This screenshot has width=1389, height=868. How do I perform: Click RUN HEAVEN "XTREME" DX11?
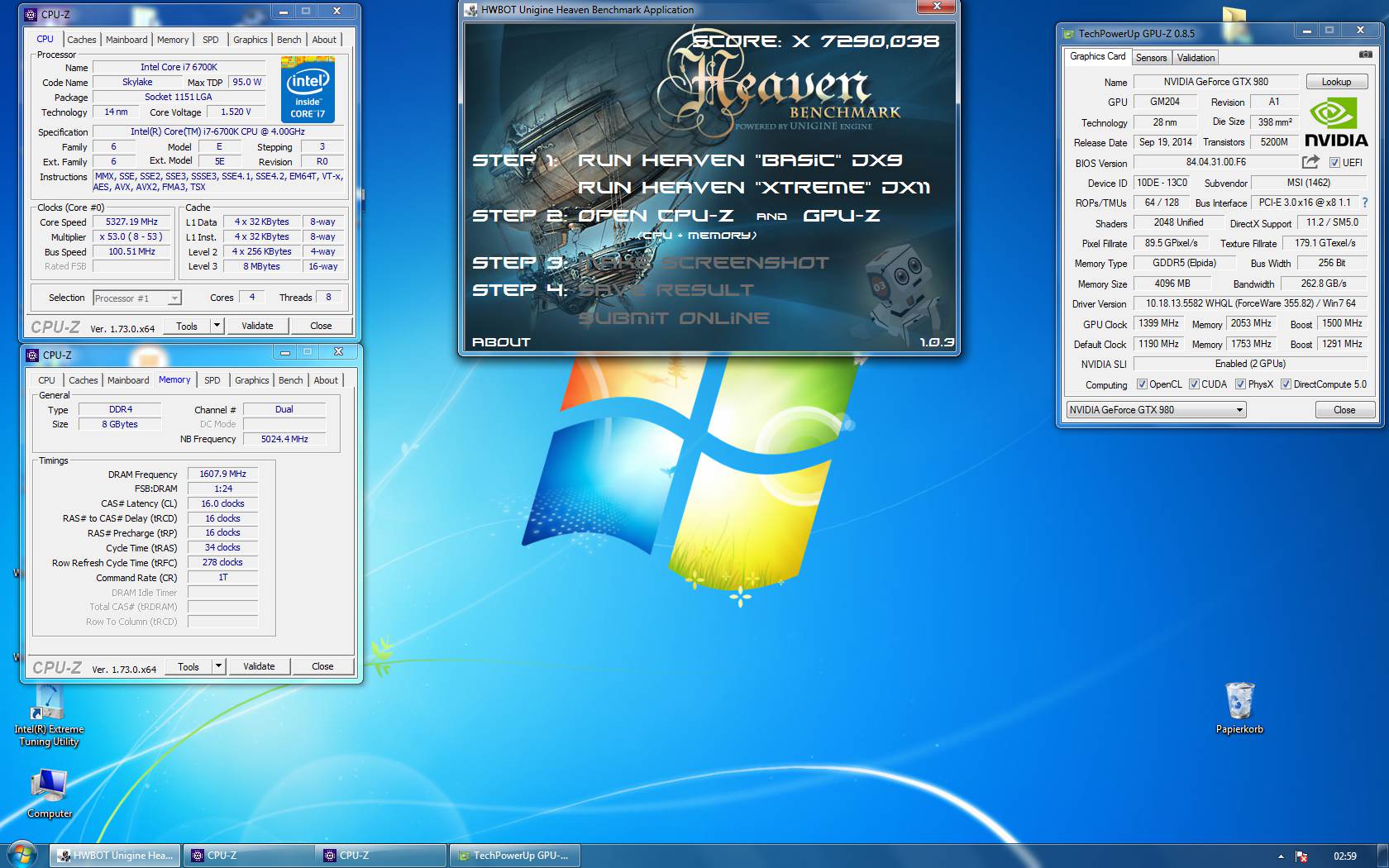pos(754,188)
